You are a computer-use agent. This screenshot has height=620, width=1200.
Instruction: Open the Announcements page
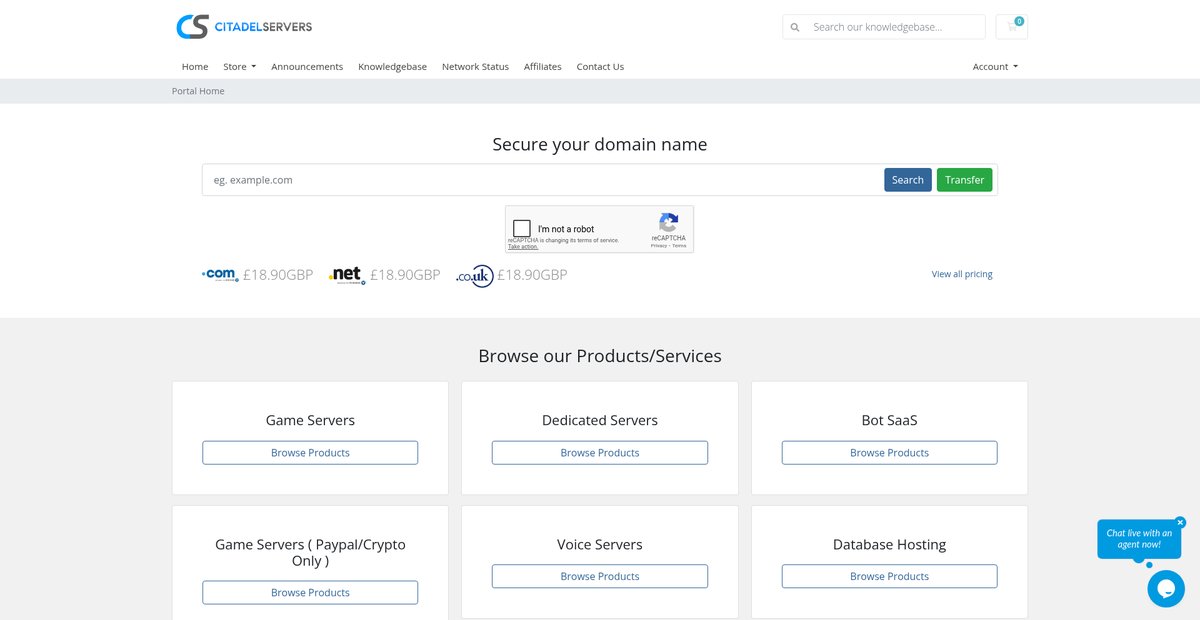click(307, 67)
